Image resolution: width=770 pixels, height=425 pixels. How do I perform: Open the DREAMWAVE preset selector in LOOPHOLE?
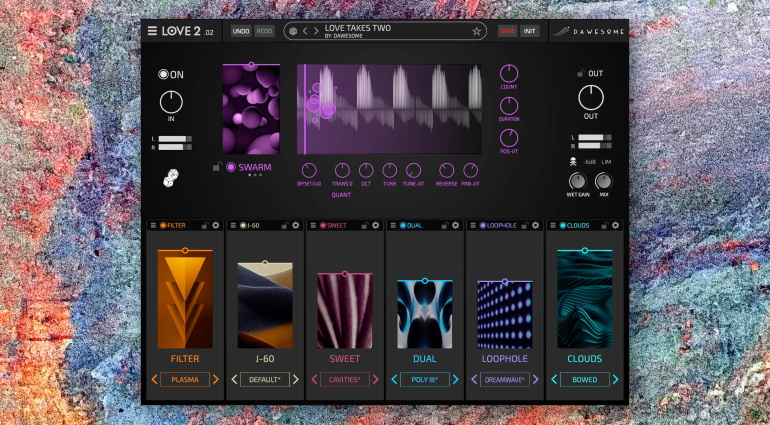point(504,379)
